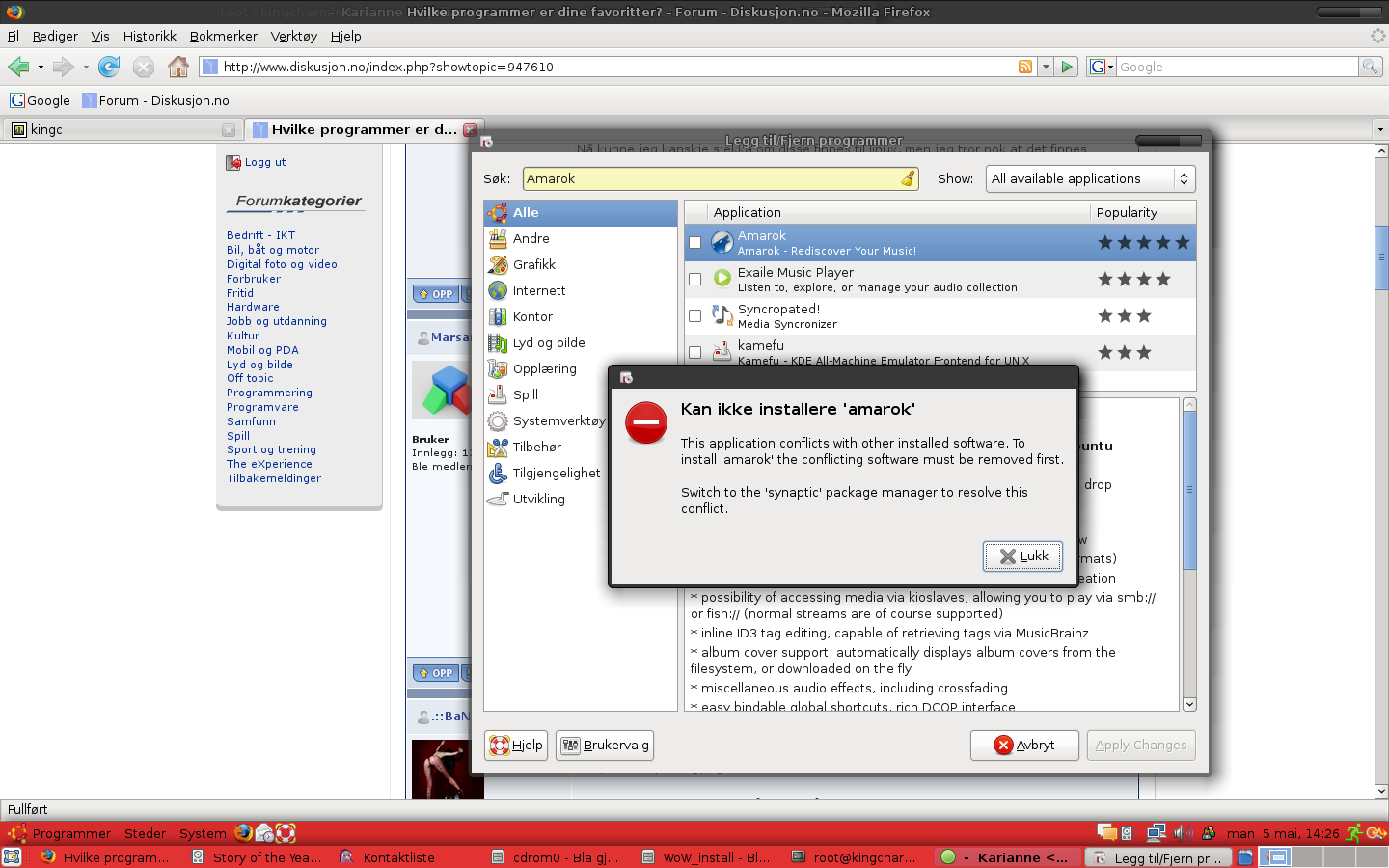This screenshot has height=868, width=1389.
Task: Select the Spill category icon
Action: [x=498, y=395]
